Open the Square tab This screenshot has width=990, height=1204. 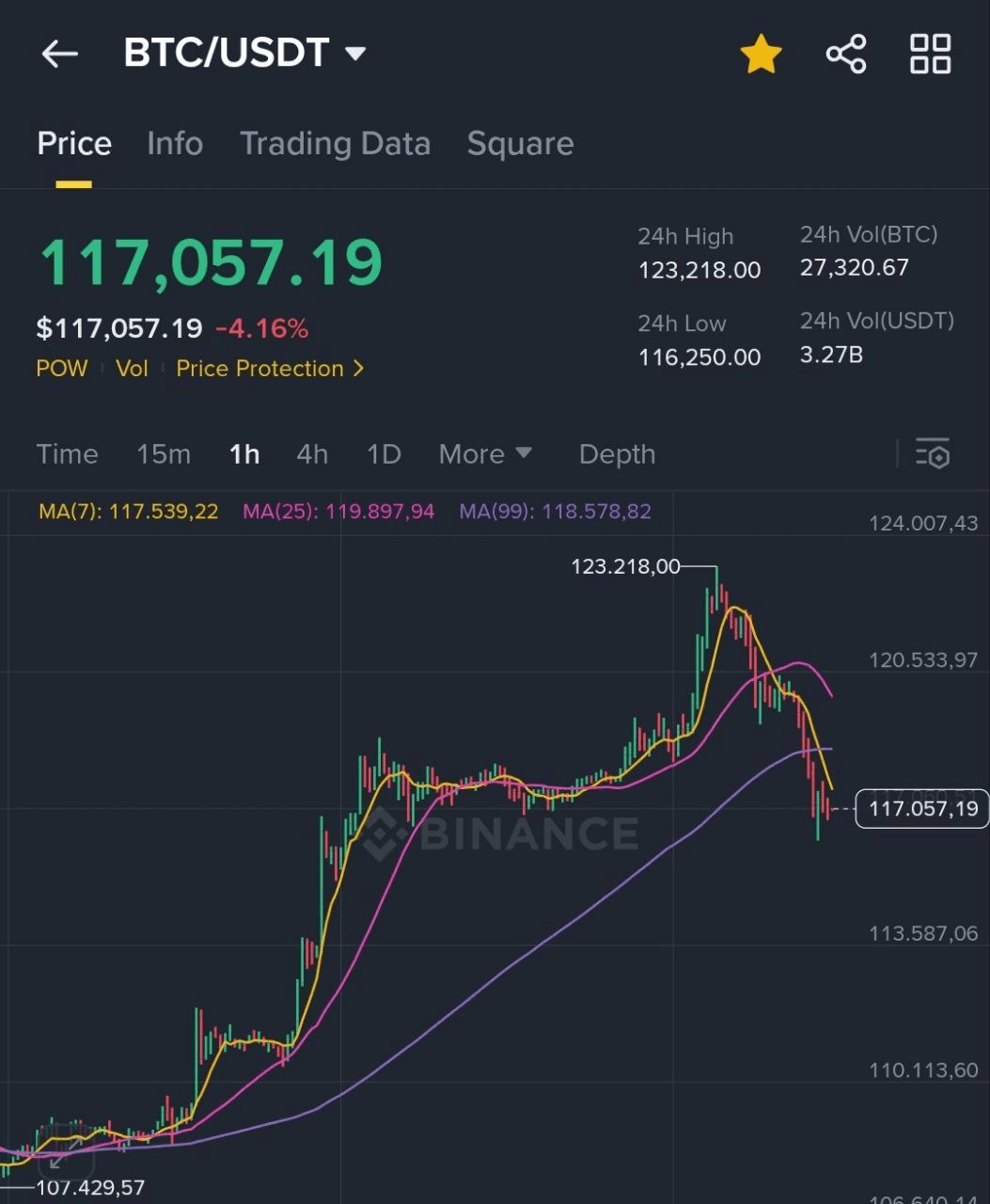click(x=520, y=144)
